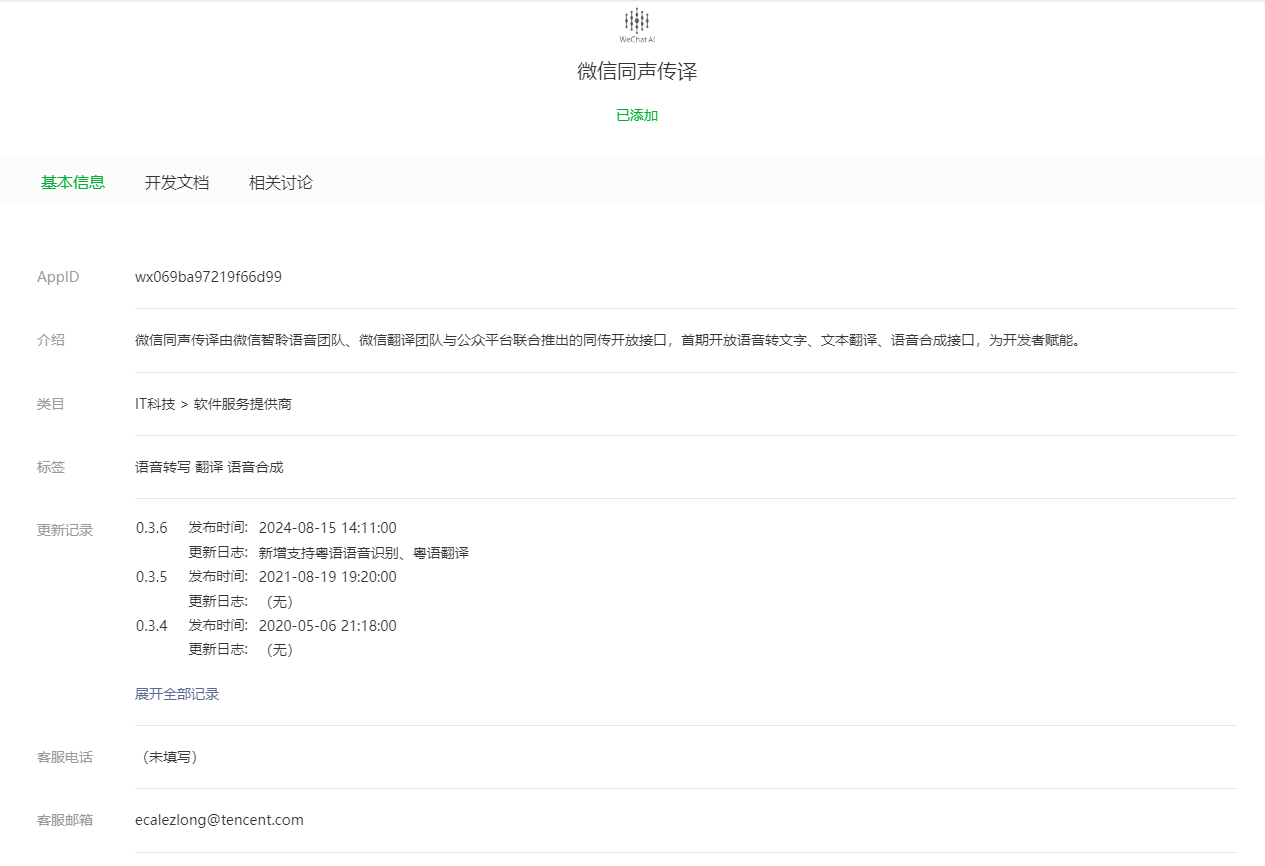
Task: Select version number 0.3.5
Action: tap(152, 577)
